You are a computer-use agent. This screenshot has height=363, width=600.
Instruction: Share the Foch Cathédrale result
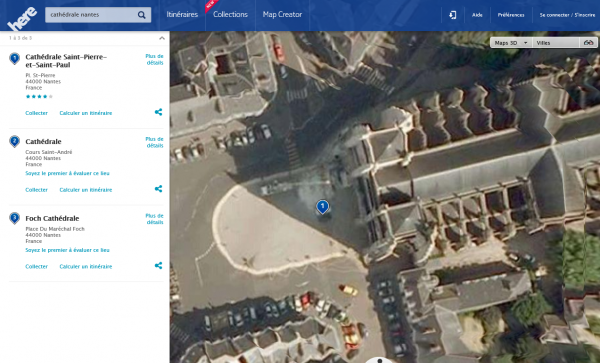pyautogui.click(x=158, y=265)
